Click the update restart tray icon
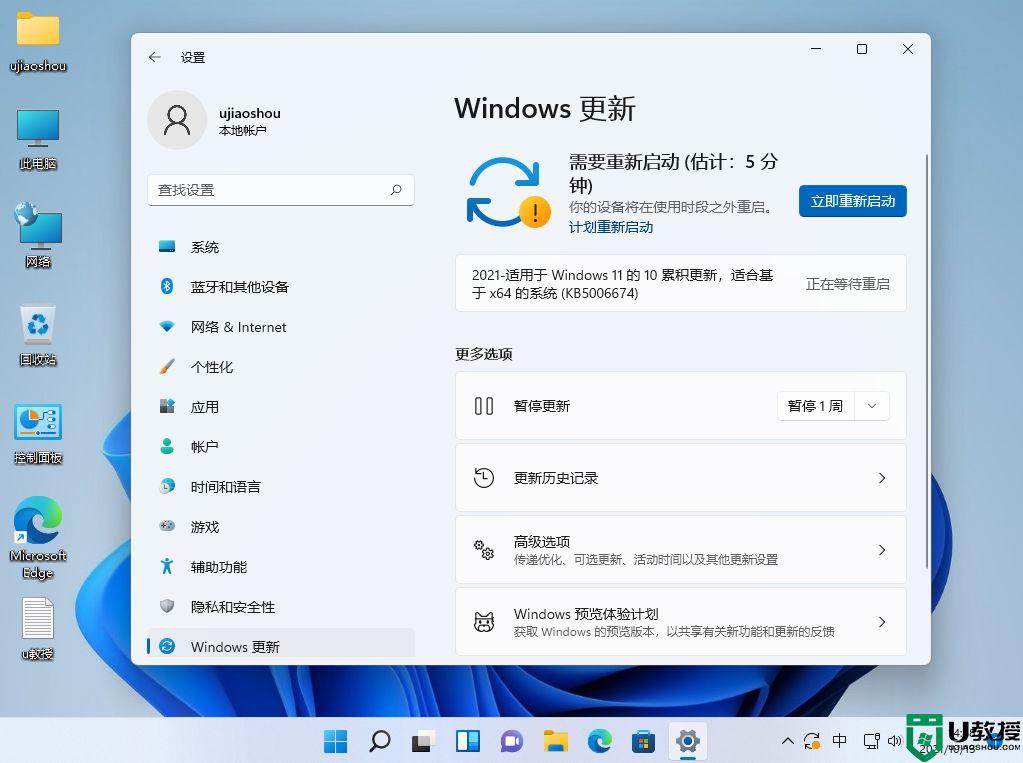Screen dimensions: 1023x763 coord(812,741)
